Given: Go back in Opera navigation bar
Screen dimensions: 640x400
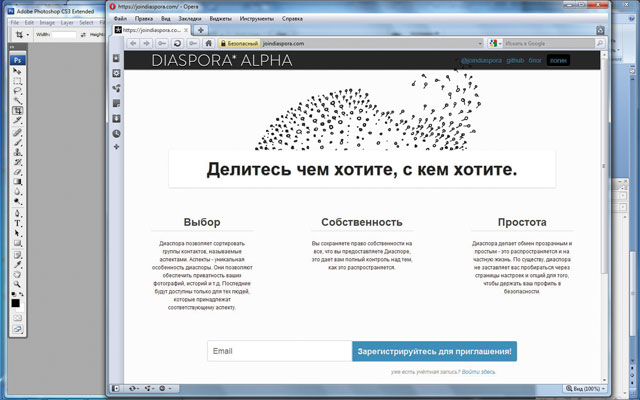Looking at the screenshot, I should click(133, 43).
